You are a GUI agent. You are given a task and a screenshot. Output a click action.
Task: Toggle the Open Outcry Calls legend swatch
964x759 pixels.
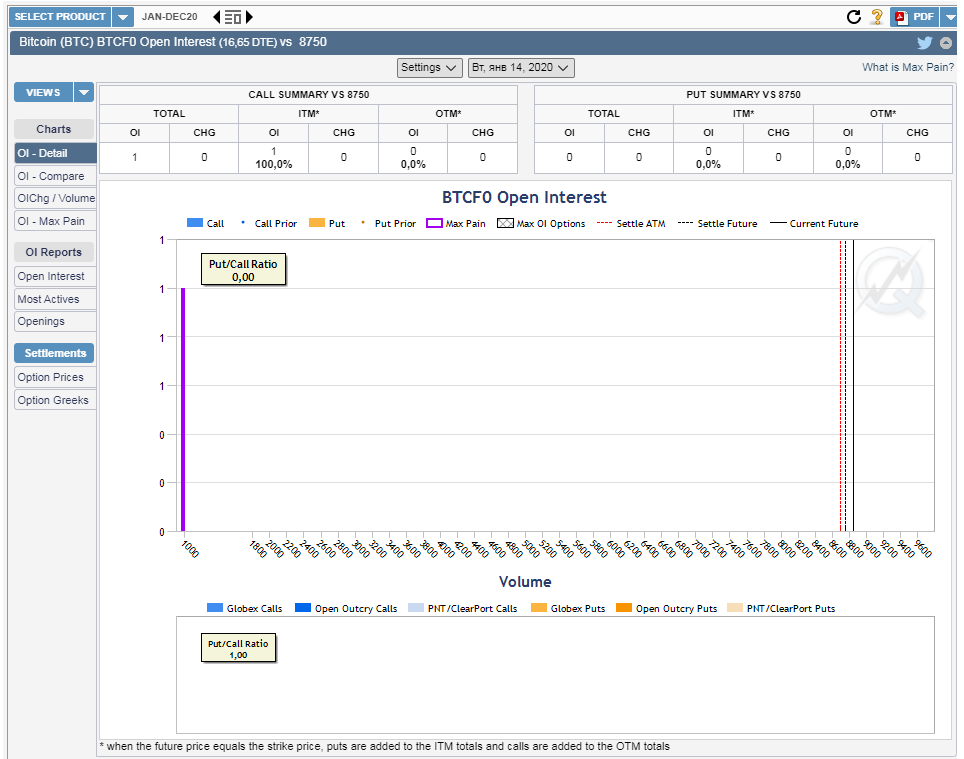coord(303,608)
